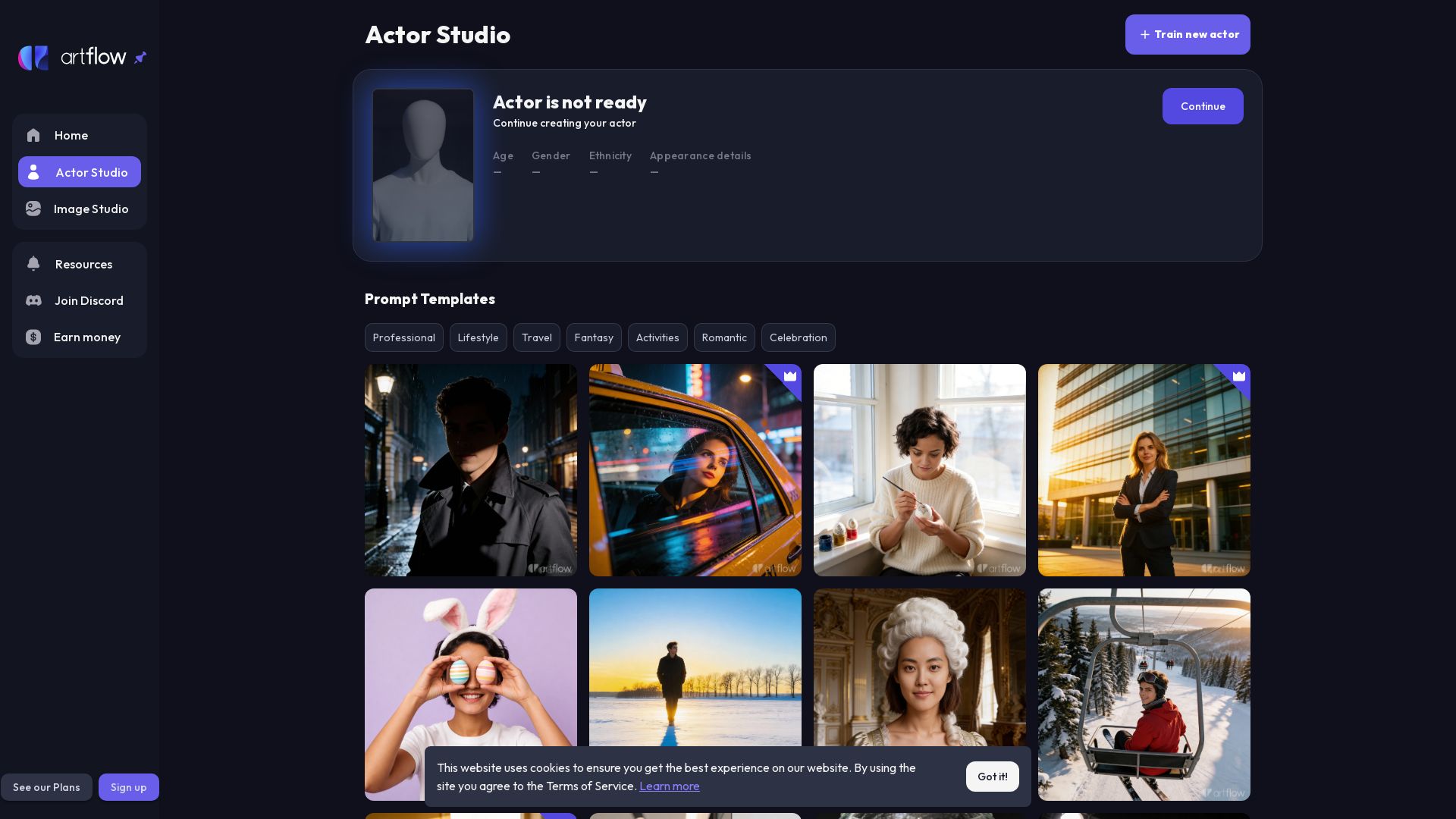Click the Earn money dollar icon
Image resolution: width=1456 pixels, height=819 pixels.
point(33,337)
